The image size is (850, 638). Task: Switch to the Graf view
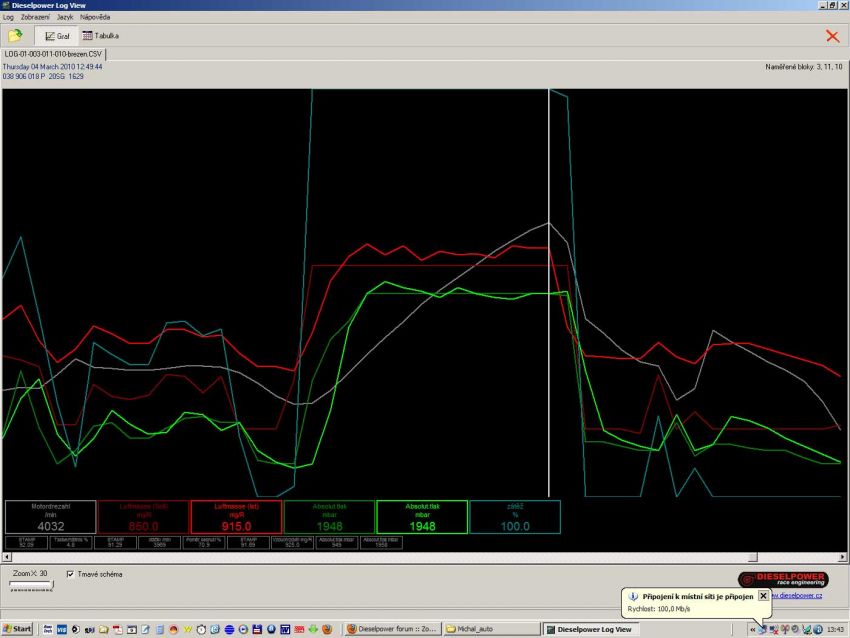[57, 36]
